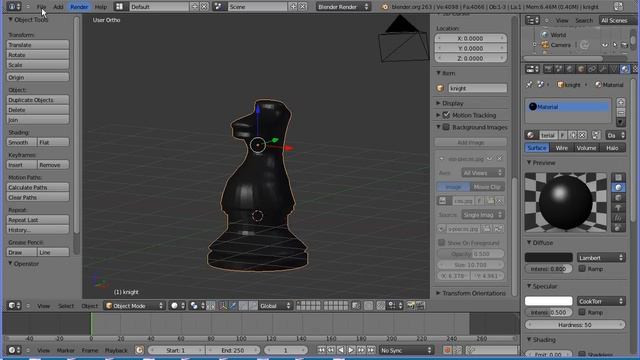Toggle the 3D manipulator widget icon
The height and width of the screenshot is (360, 640).
pyautogui.click(x=223, y=306)
